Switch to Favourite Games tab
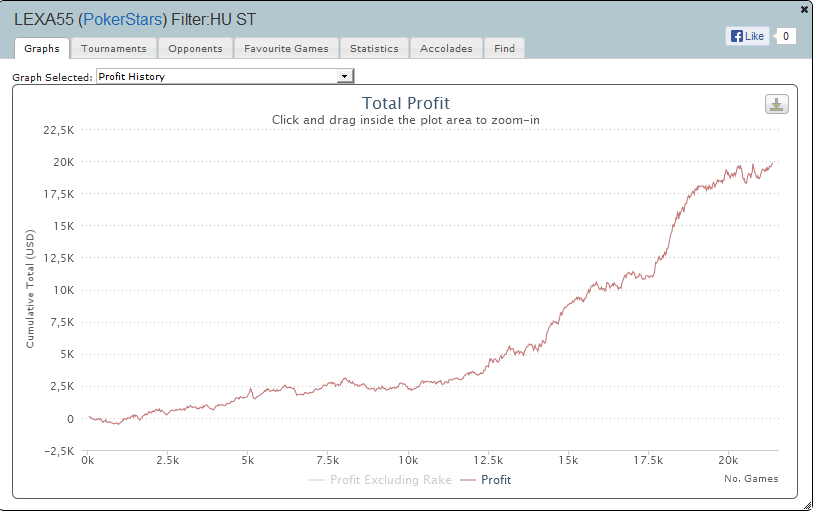Viewport: 817px width, 513px height. [x=287, y=48]
